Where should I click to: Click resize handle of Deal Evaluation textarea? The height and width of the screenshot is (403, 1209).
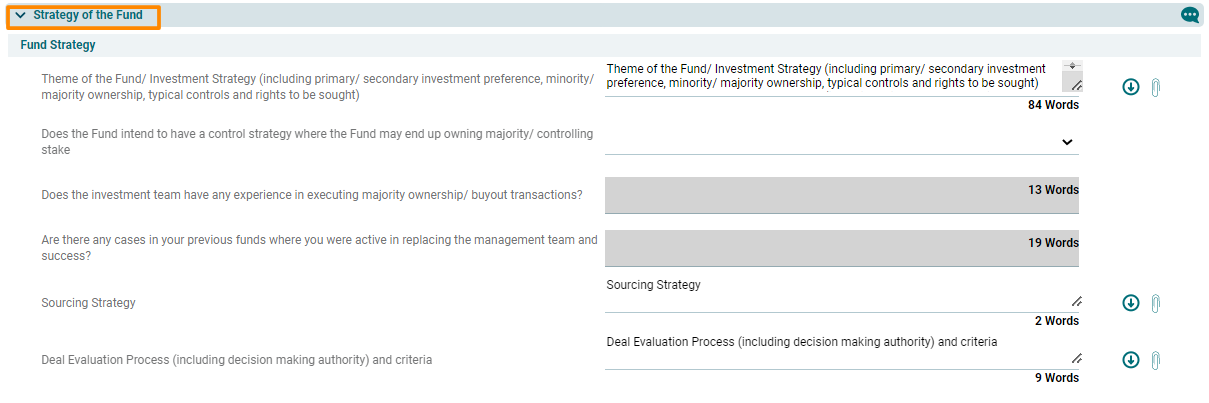click(x=1076, y=358)
